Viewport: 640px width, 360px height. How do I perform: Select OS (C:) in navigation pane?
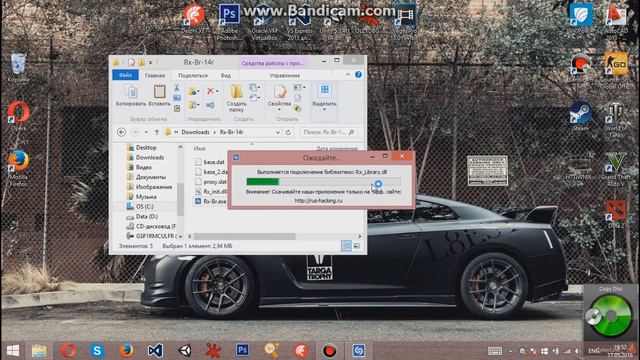coord(140,207)
